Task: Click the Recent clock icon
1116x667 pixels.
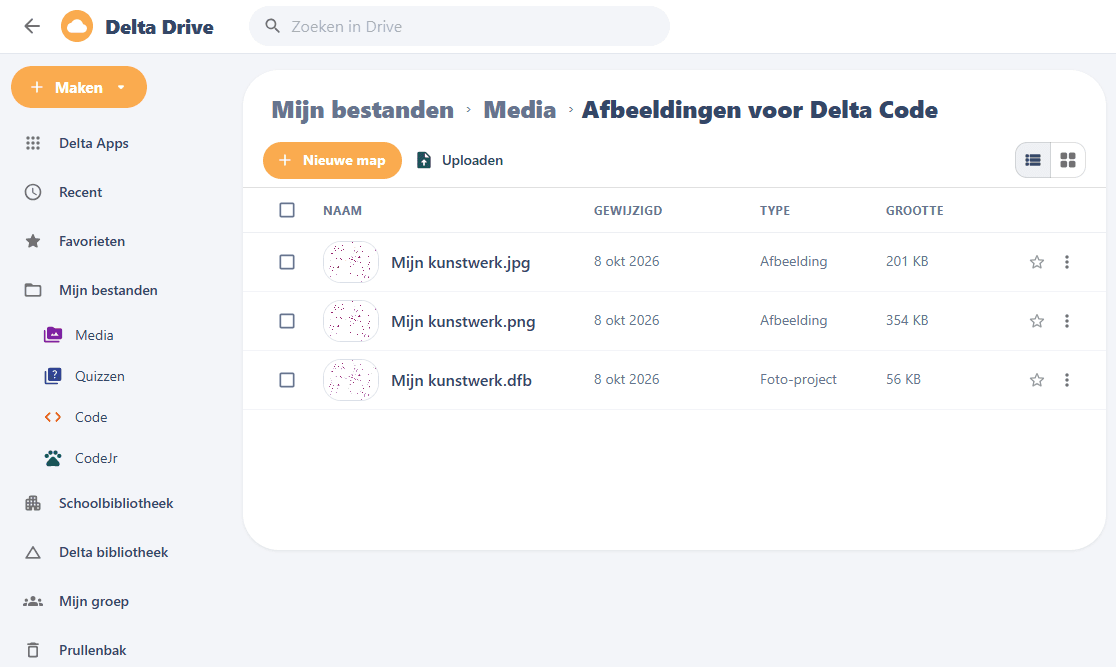Action: 33,192
